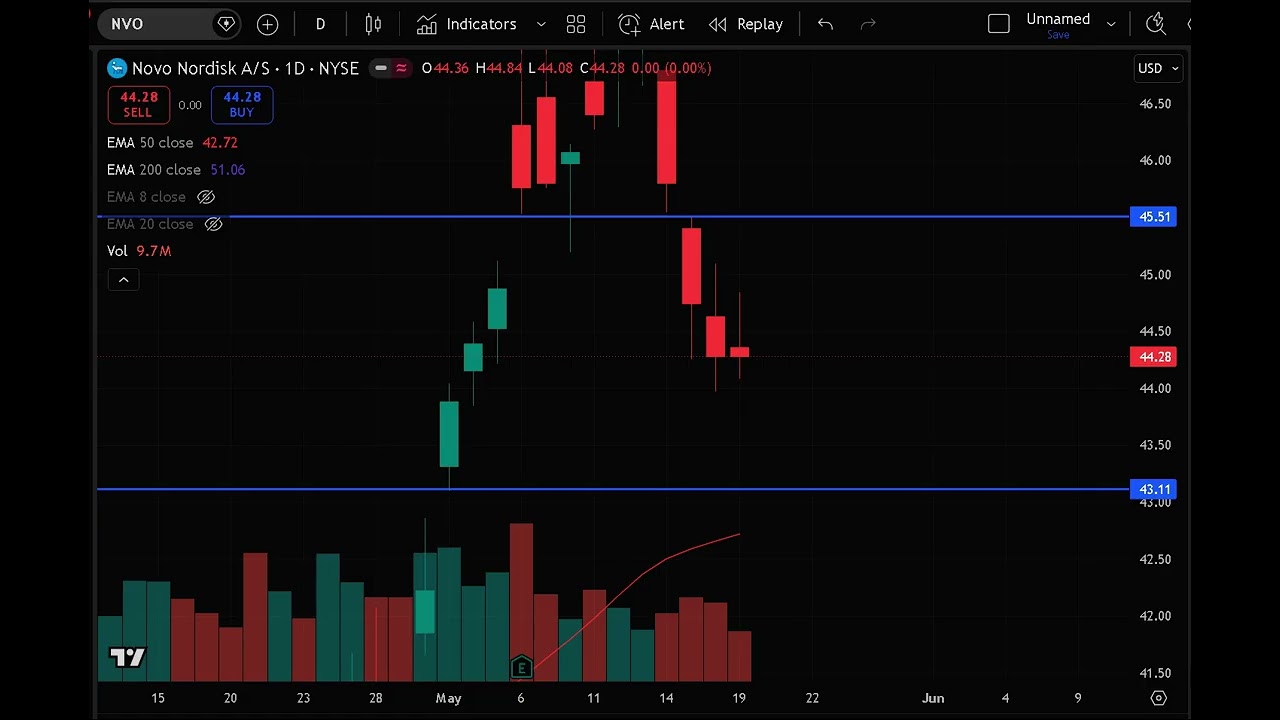The width and height of the screenshot is (1280, 720).
Task: Click the spread value 0.00 between Sell and Buy
Action: 190,105
